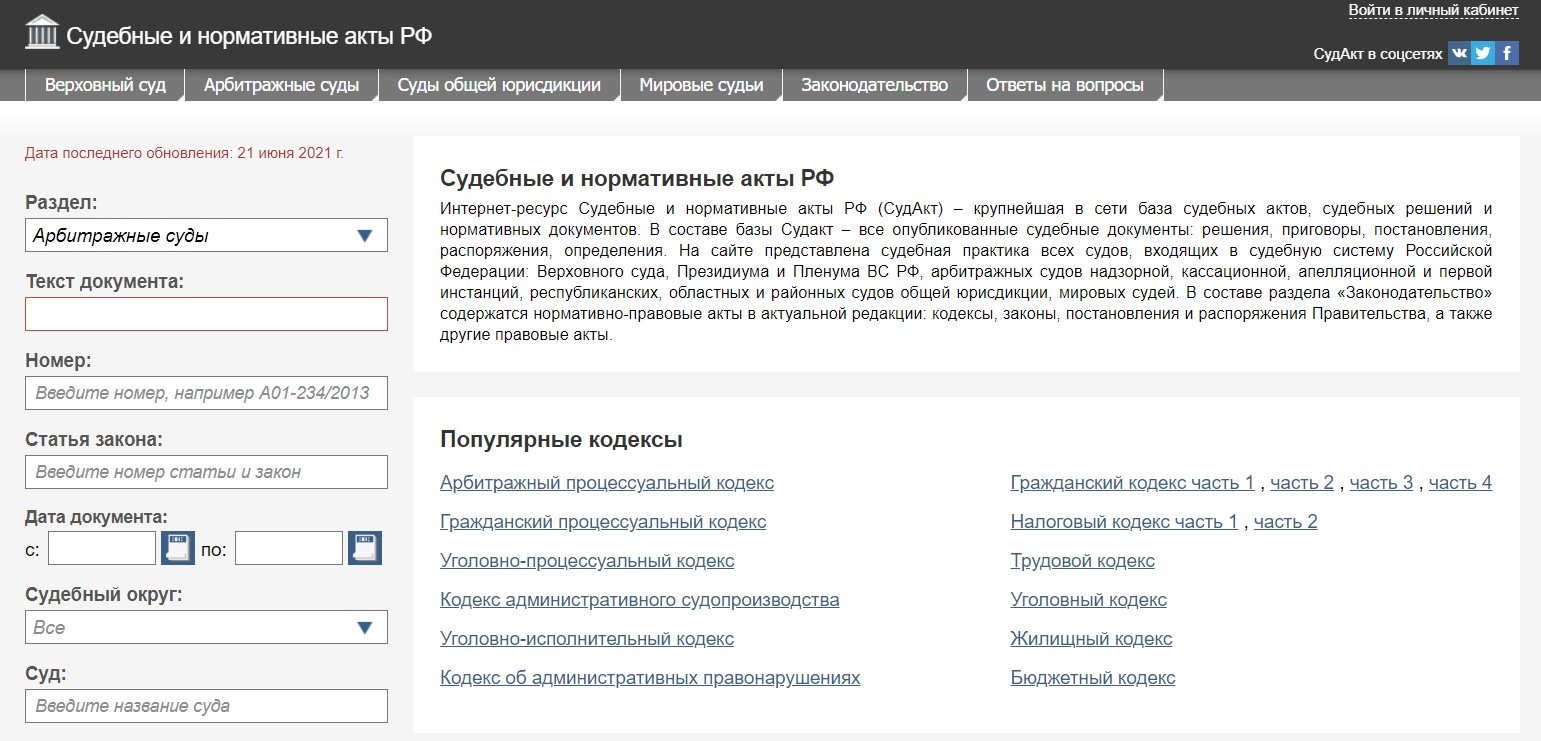Open Кодекс об административных правонарушениях link

(650, 678)
